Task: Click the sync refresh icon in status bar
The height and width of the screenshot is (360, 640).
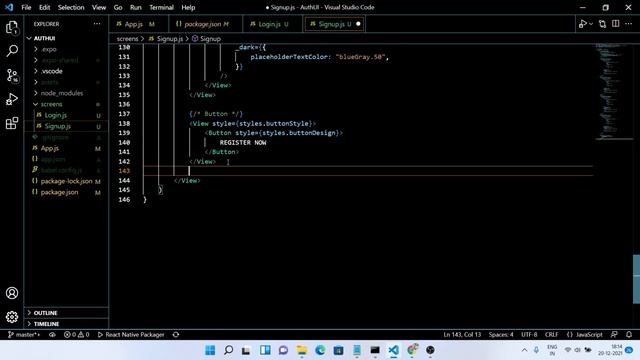Action: (176, 335)
